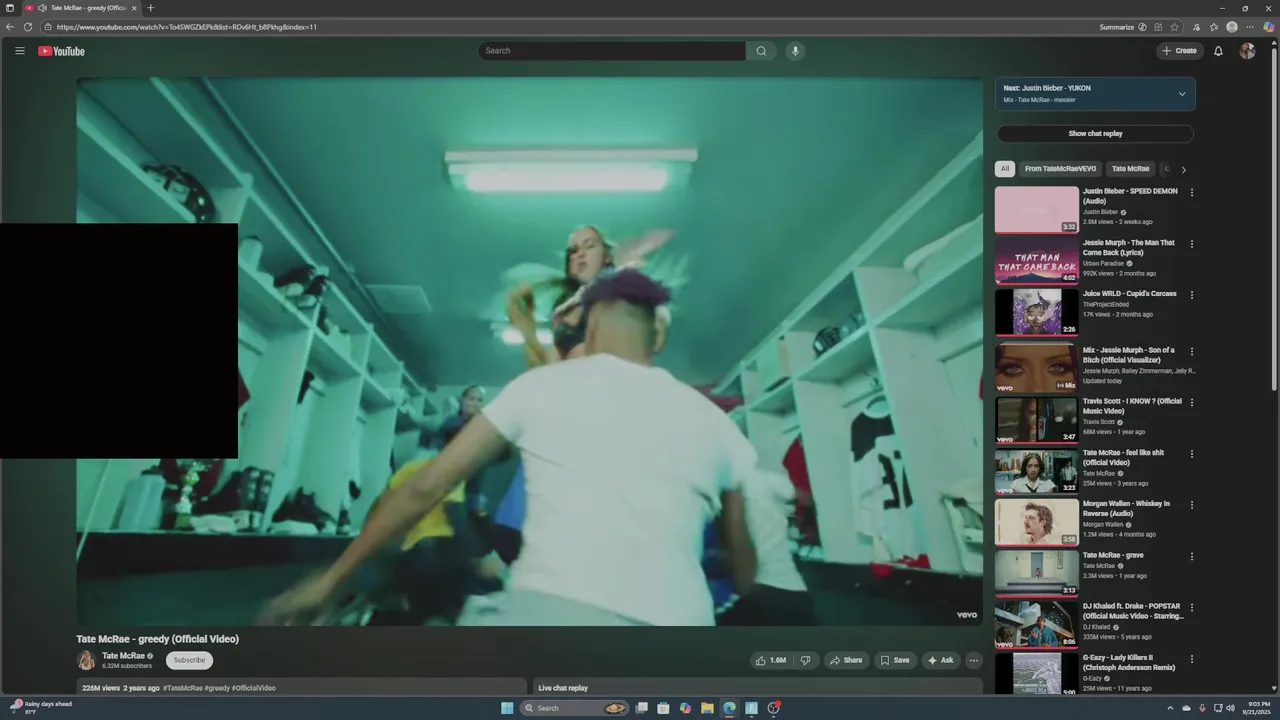Open options for Travis Scott I KNOW ? video
The width and height of the screenshot is (1280, 720).
pyautogui.click(x=1191, y=402)
